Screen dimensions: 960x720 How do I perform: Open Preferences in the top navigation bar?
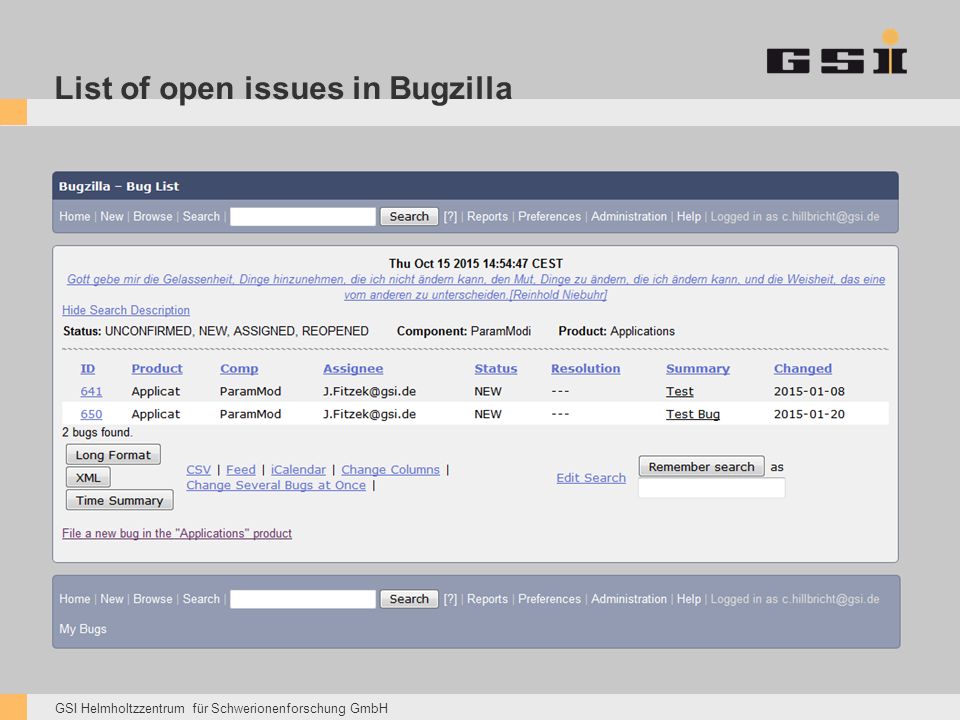click(549, 217)
